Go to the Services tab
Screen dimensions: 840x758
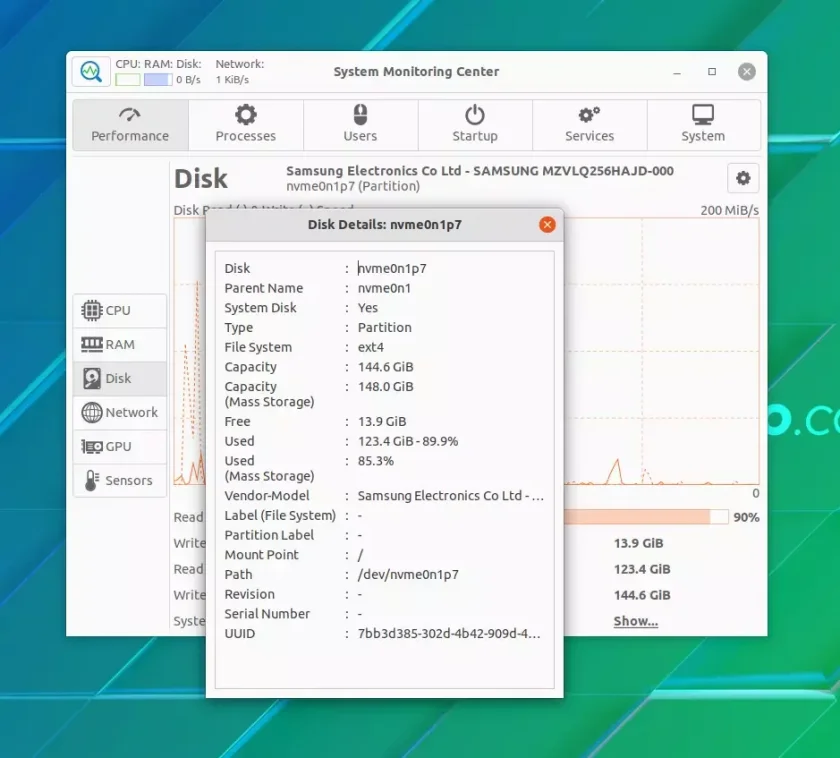point(589,124)
